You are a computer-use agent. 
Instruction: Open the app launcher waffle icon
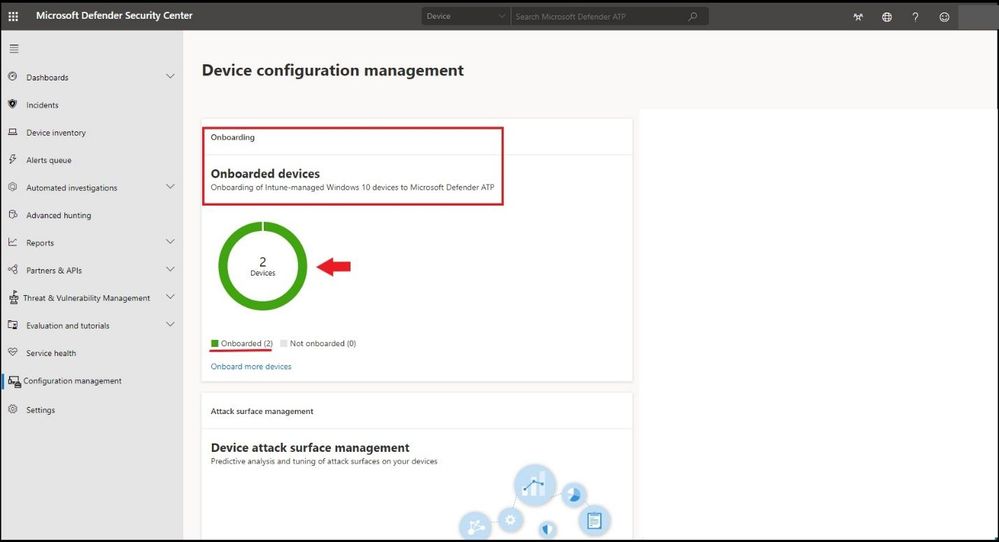13,17
